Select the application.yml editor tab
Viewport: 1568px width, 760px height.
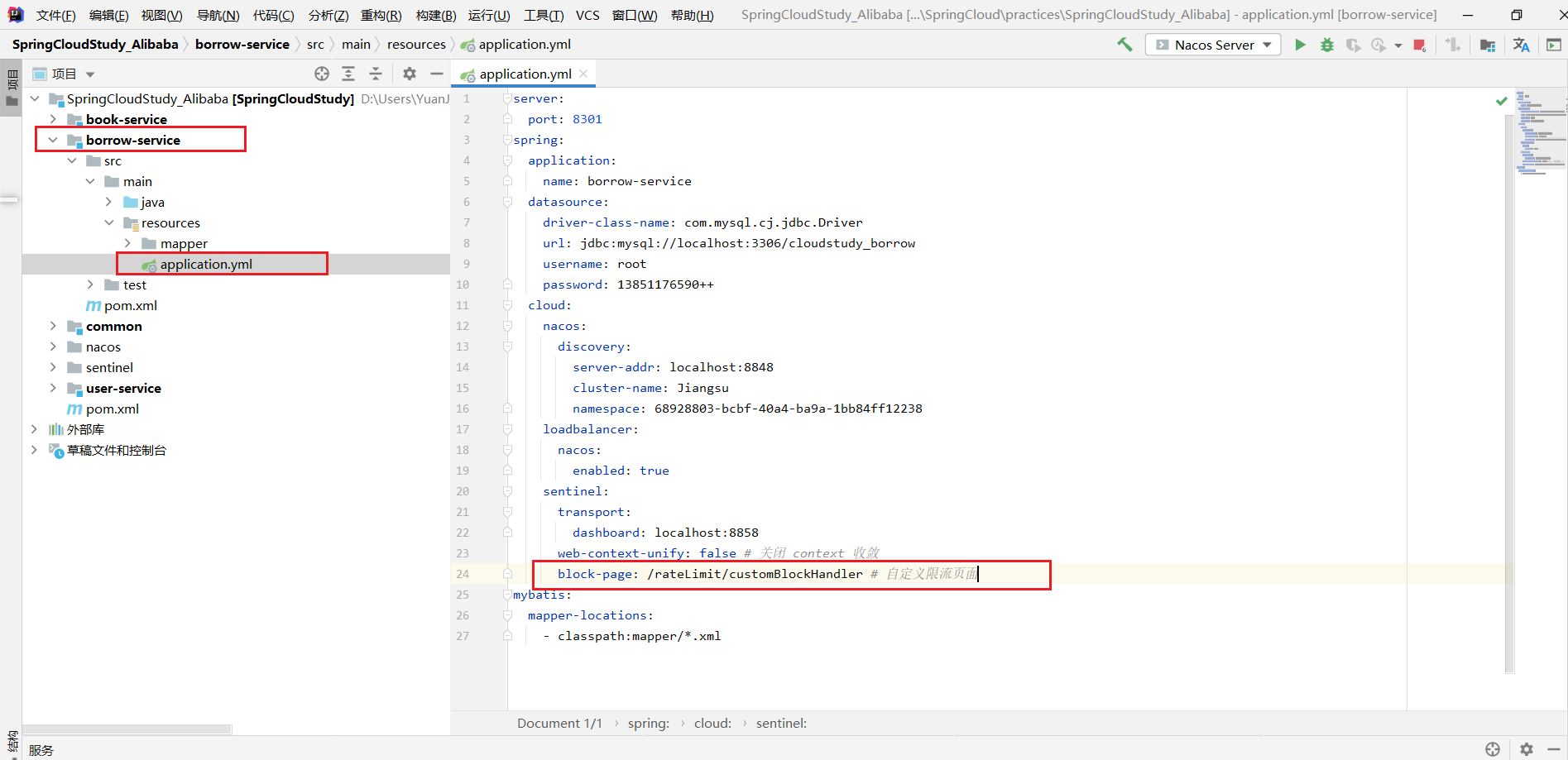[525, 74]
